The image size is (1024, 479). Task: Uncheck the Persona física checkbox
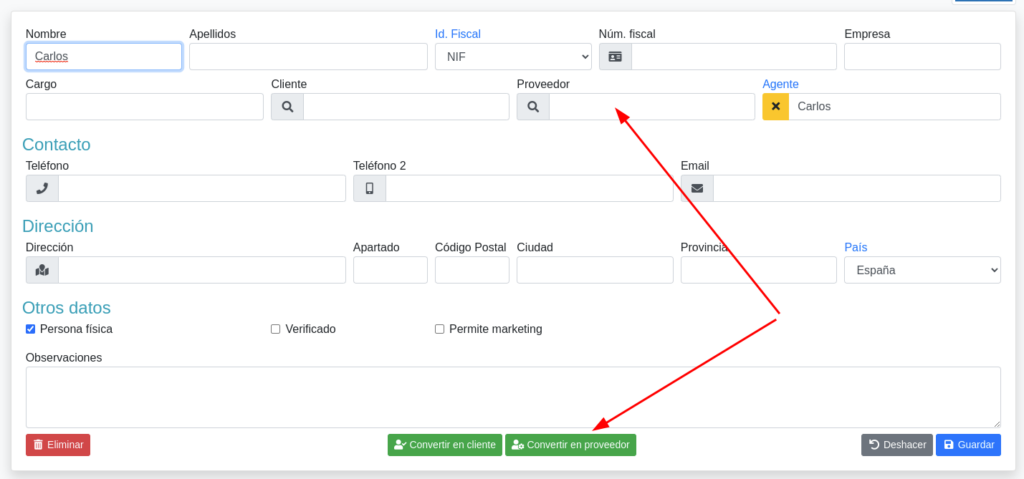coord(31,329)
